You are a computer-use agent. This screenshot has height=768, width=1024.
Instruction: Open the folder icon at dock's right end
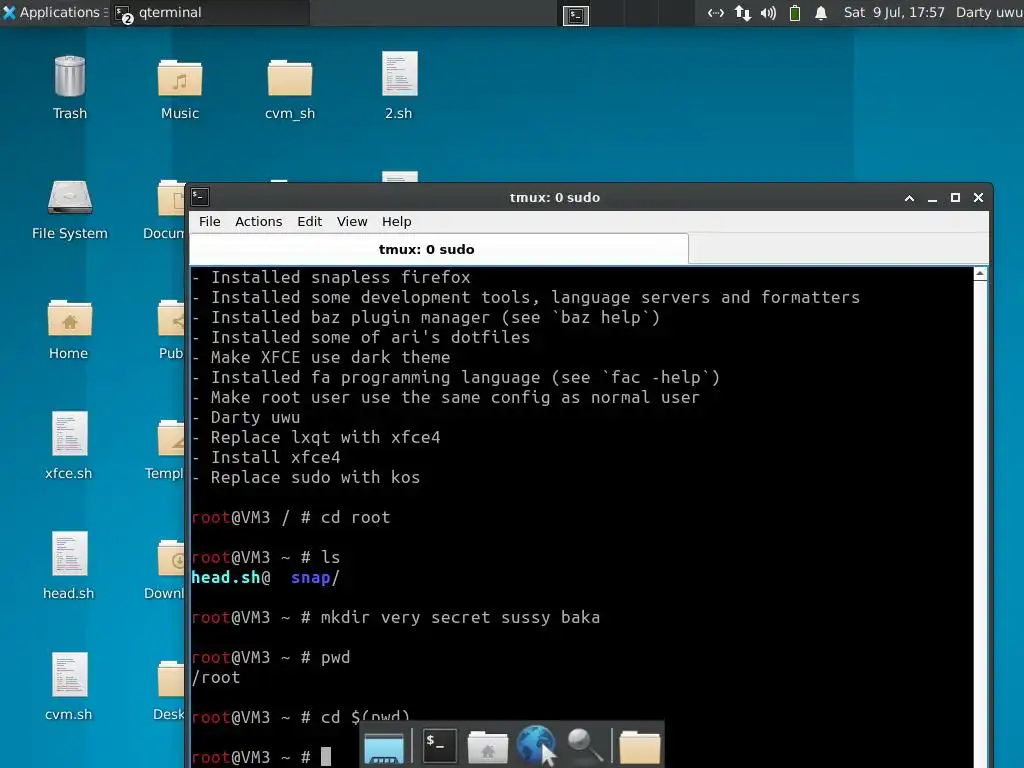(639, 746)
